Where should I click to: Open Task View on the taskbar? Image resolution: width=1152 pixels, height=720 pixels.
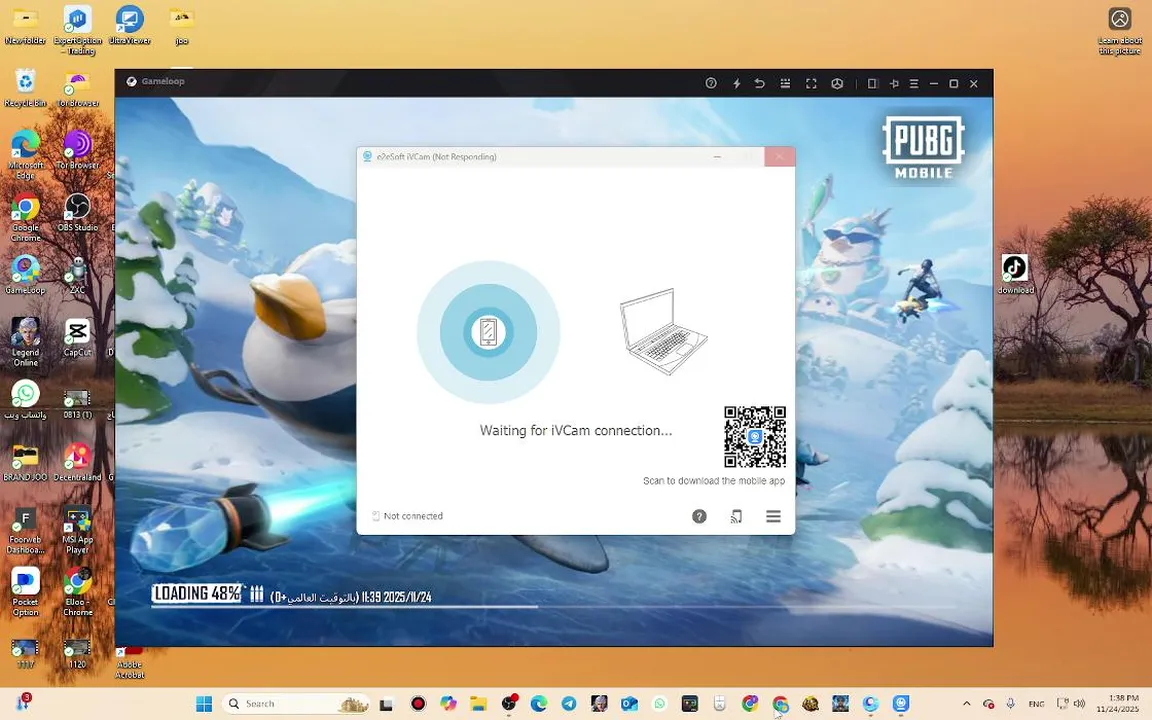pos(386,704)
